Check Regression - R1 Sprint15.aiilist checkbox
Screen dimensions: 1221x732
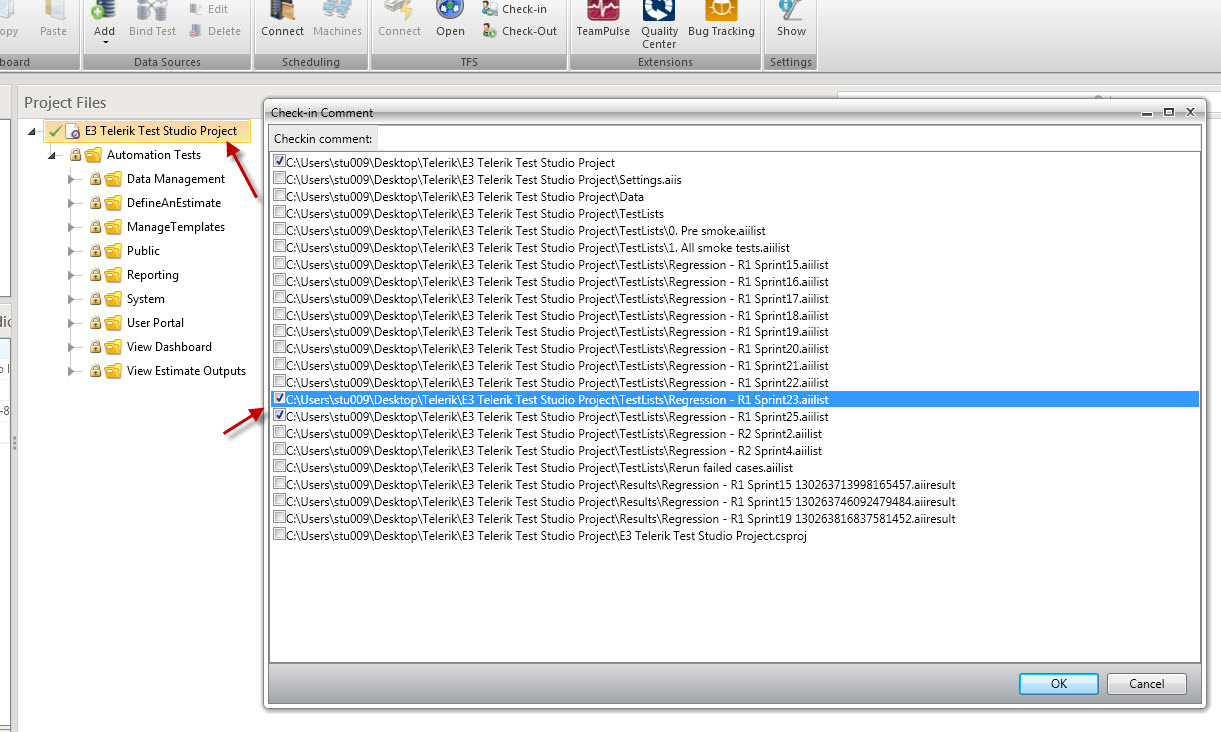coord(279,263)
